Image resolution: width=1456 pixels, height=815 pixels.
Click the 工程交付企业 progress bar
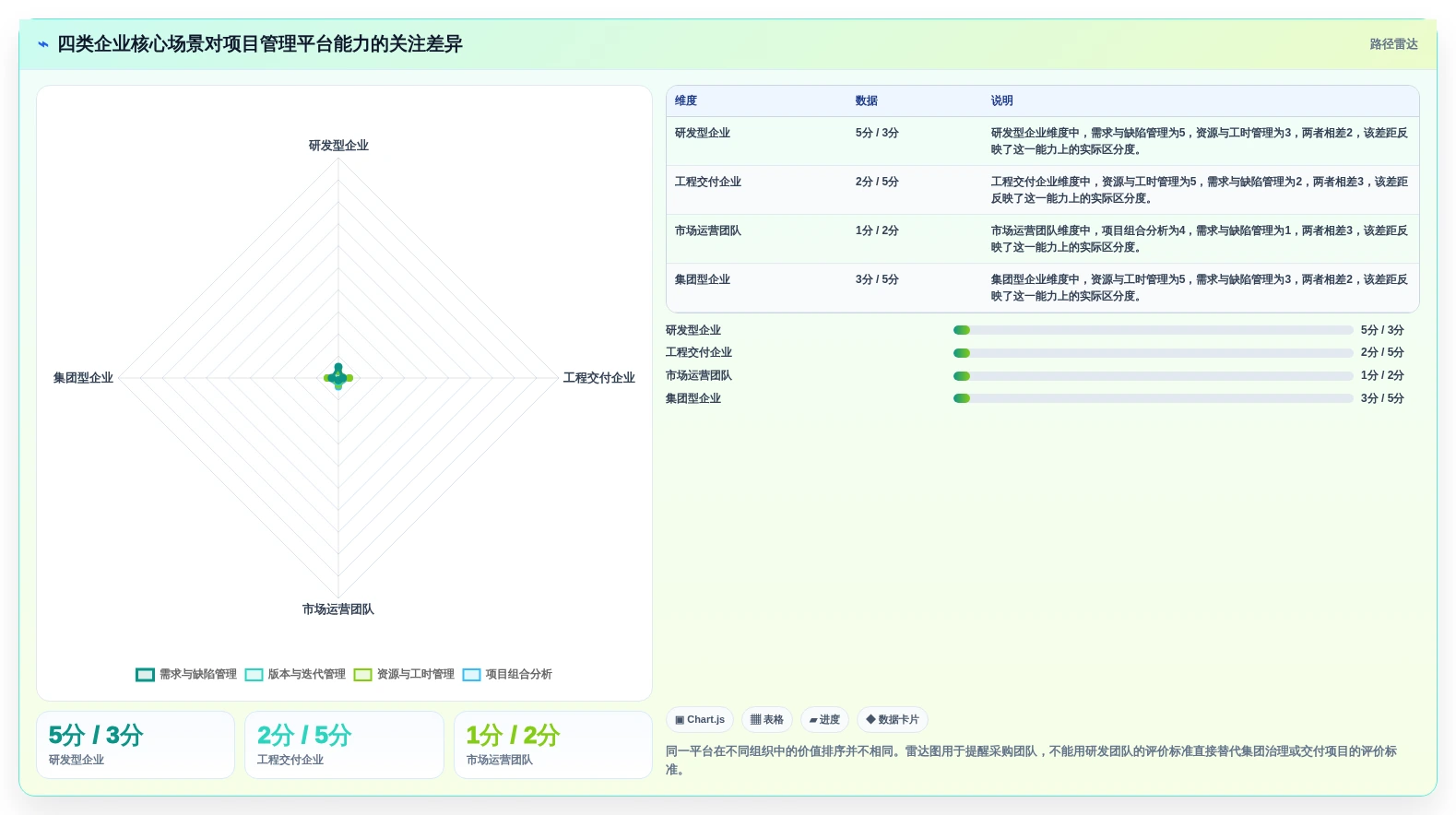pos(1154,353)
